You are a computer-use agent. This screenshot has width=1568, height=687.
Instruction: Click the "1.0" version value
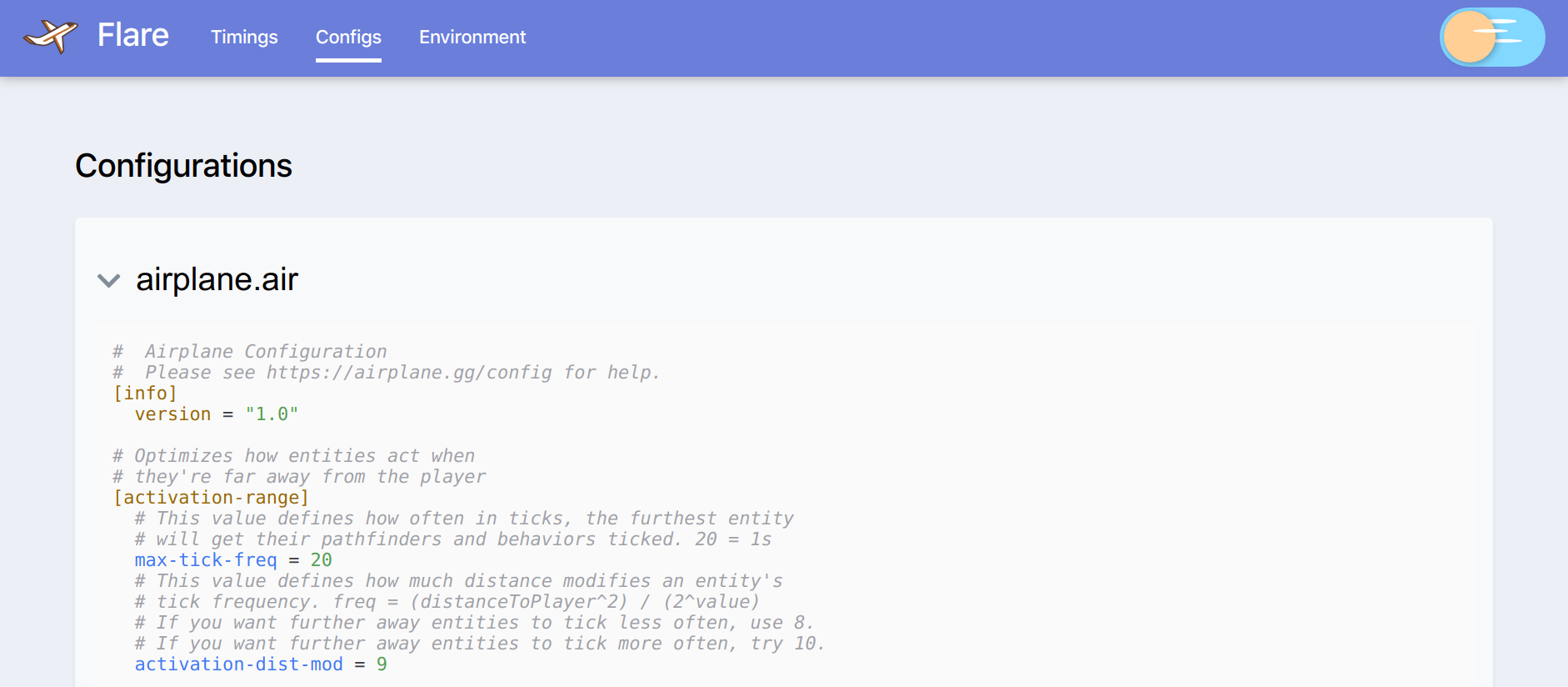pos(272,414)
